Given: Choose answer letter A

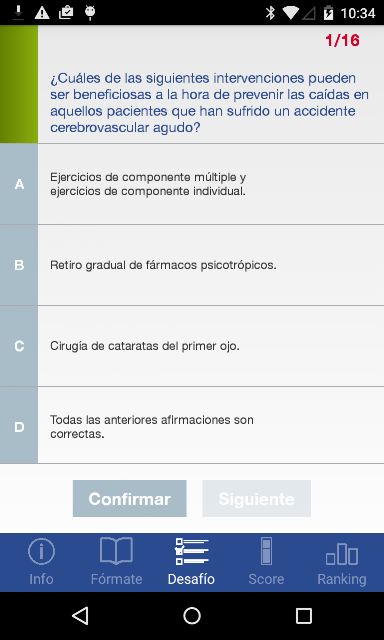Looking at the screenshot, I should point(19,184).
